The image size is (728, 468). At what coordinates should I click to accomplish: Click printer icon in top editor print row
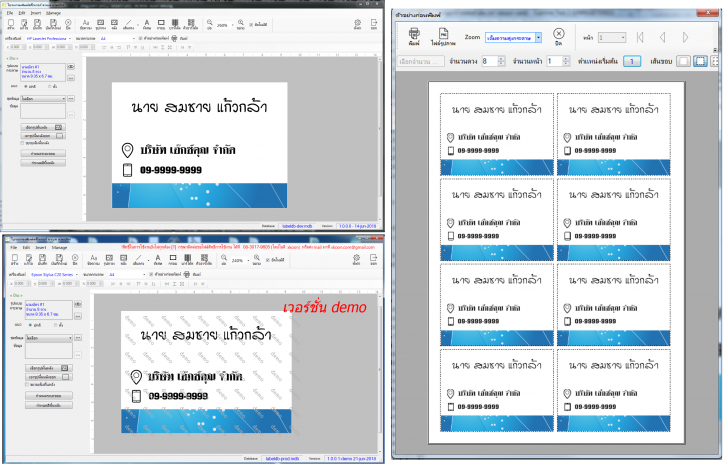pyautogui.click(x=174, y=39)
